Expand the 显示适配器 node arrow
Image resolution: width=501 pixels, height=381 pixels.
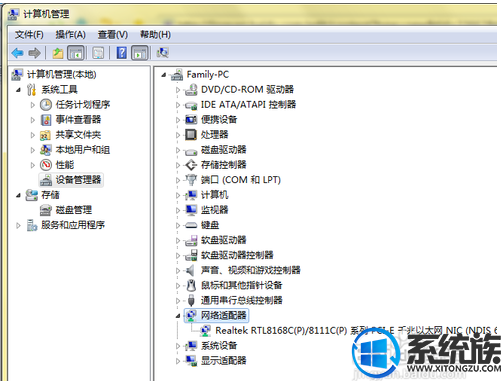pos(178,361)
